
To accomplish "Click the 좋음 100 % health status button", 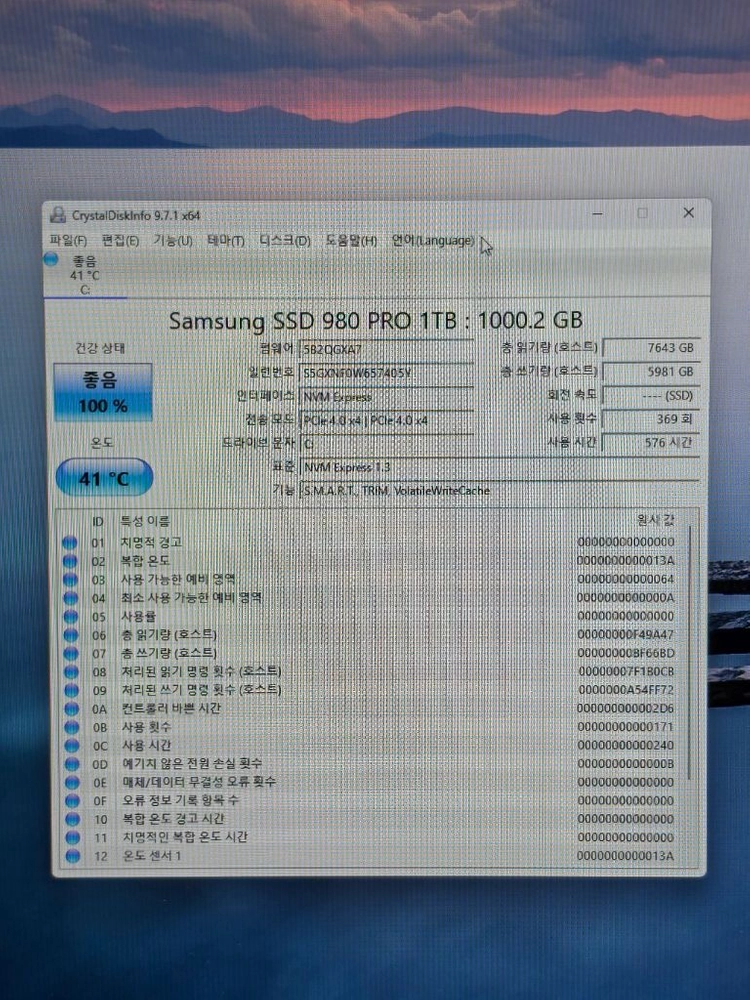I will (103, 392).
